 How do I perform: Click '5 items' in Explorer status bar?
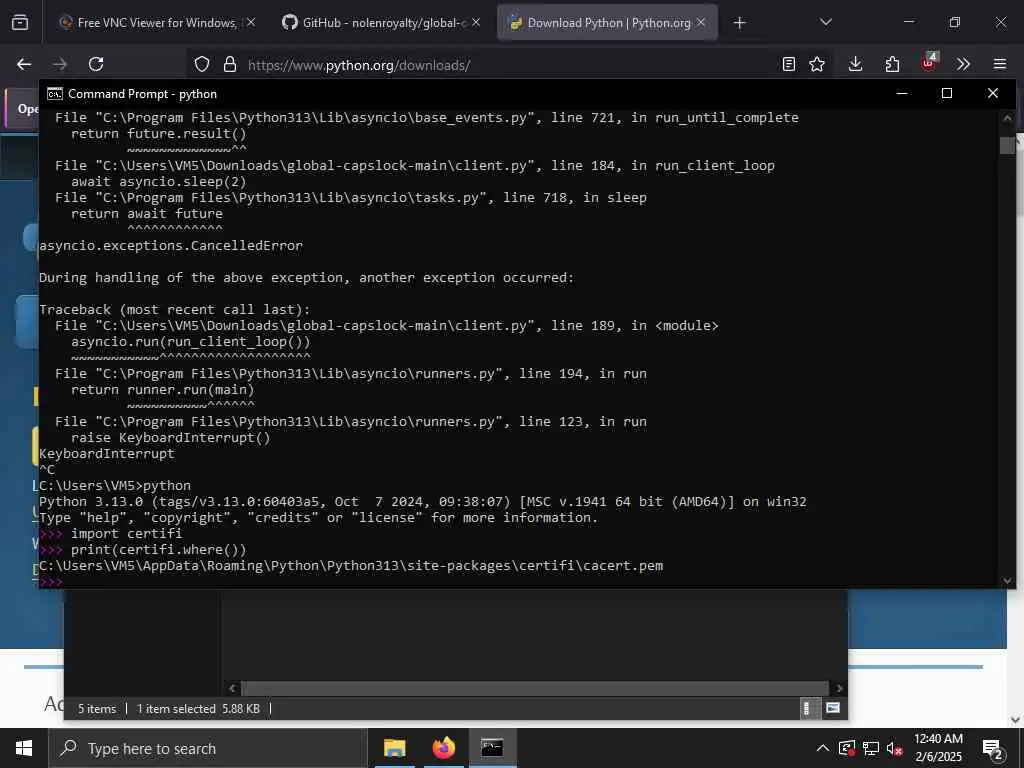[97, 709]
